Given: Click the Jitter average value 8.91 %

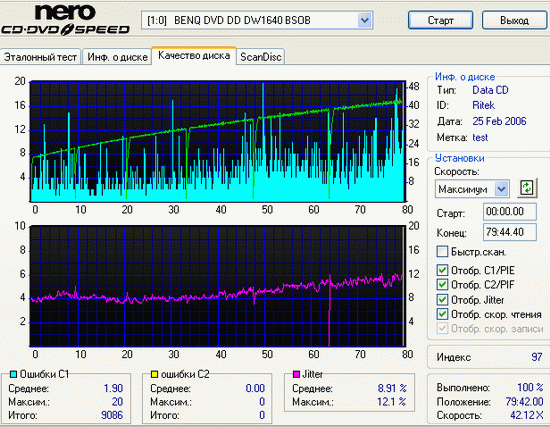Looking at the screenshot, I should click(x=392, y=388).
